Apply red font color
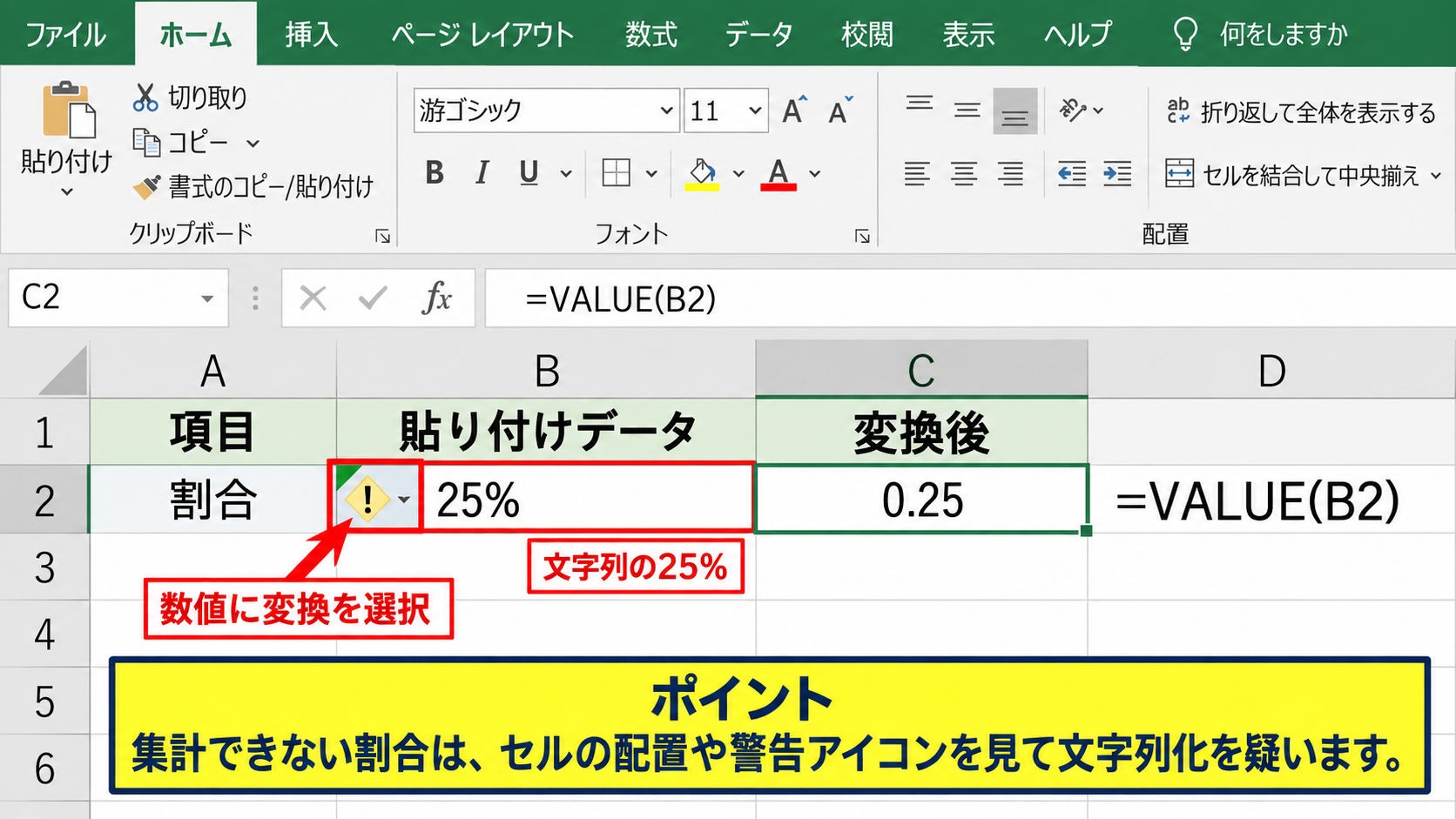This screenshot has height=819, width=1456. (x=779, y=174)
